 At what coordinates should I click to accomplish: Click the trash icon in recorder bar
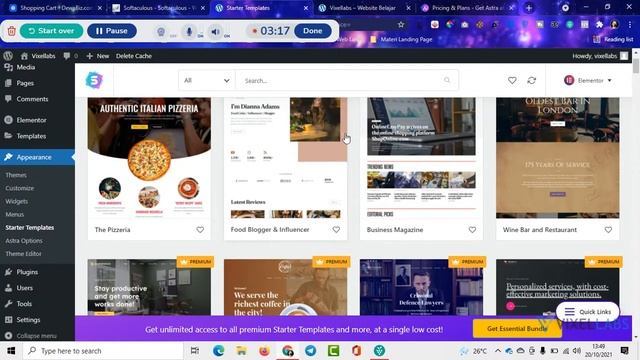11,31
